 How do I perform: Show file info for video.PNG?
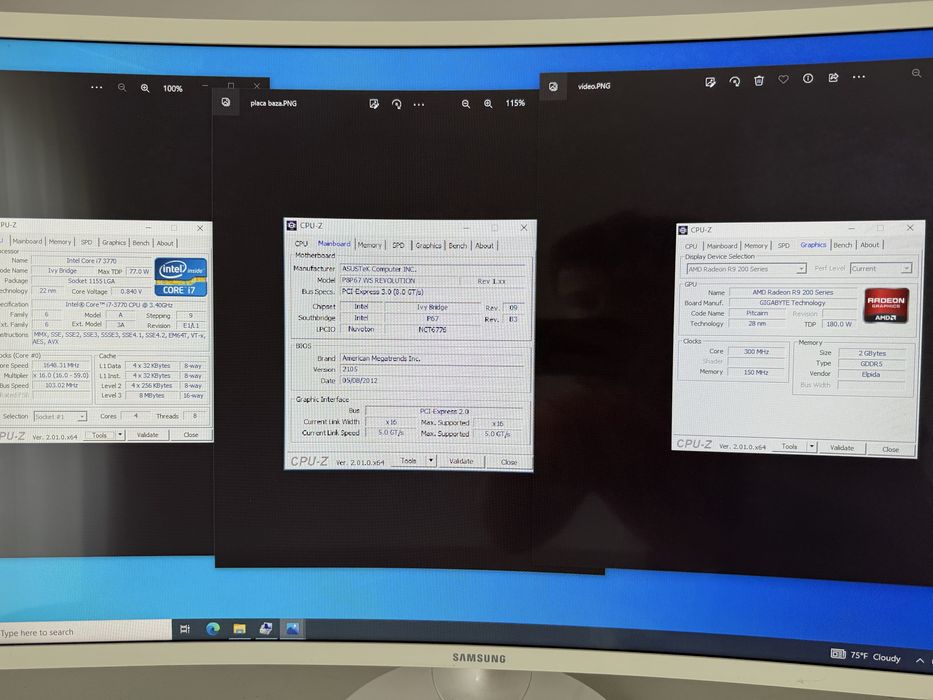pyautogui.click(x=807, y=79)
